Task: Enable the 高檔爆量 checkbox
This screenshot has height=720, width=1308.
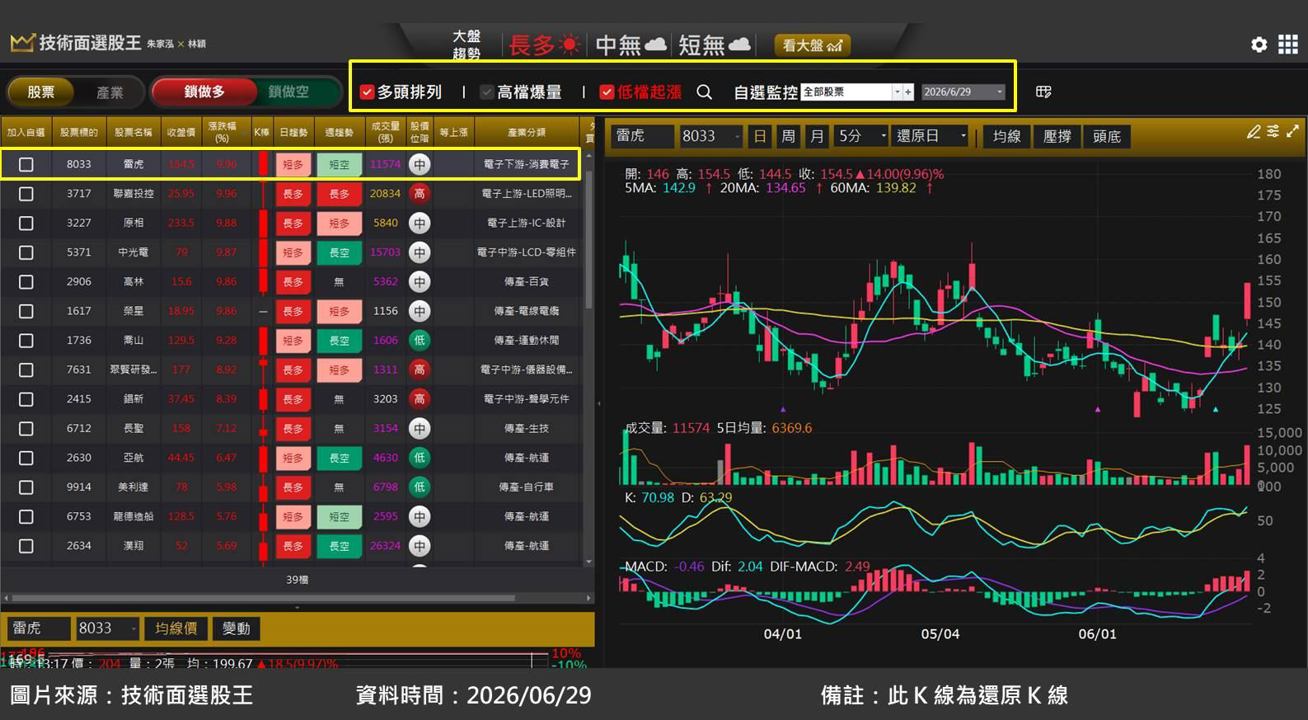Action: (487, 92)
